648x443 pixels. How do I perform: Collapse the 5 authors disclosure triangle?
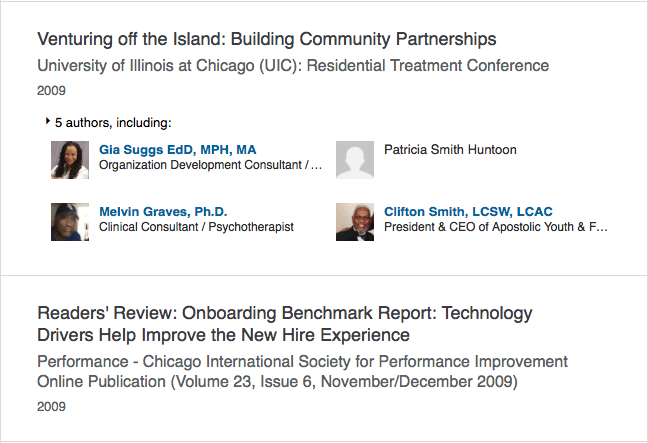48,121
